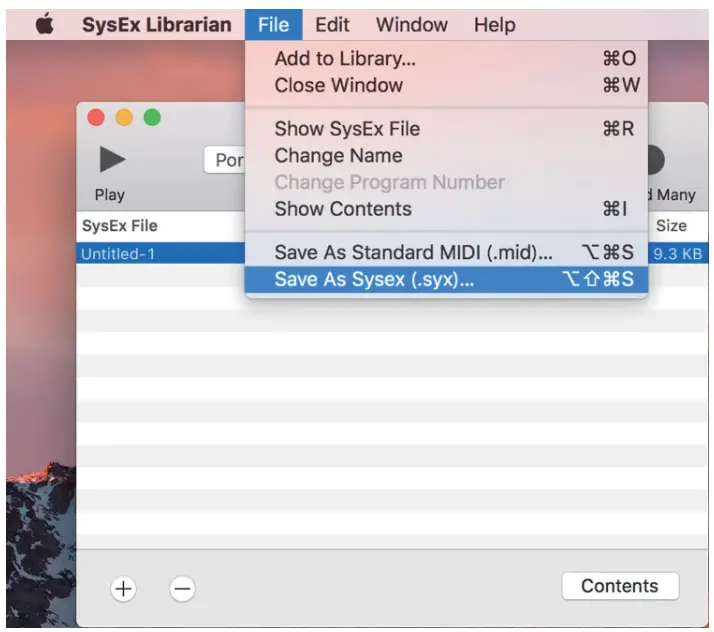Add a file with the plus button
The image size is (714, 632).
(123, 589)
